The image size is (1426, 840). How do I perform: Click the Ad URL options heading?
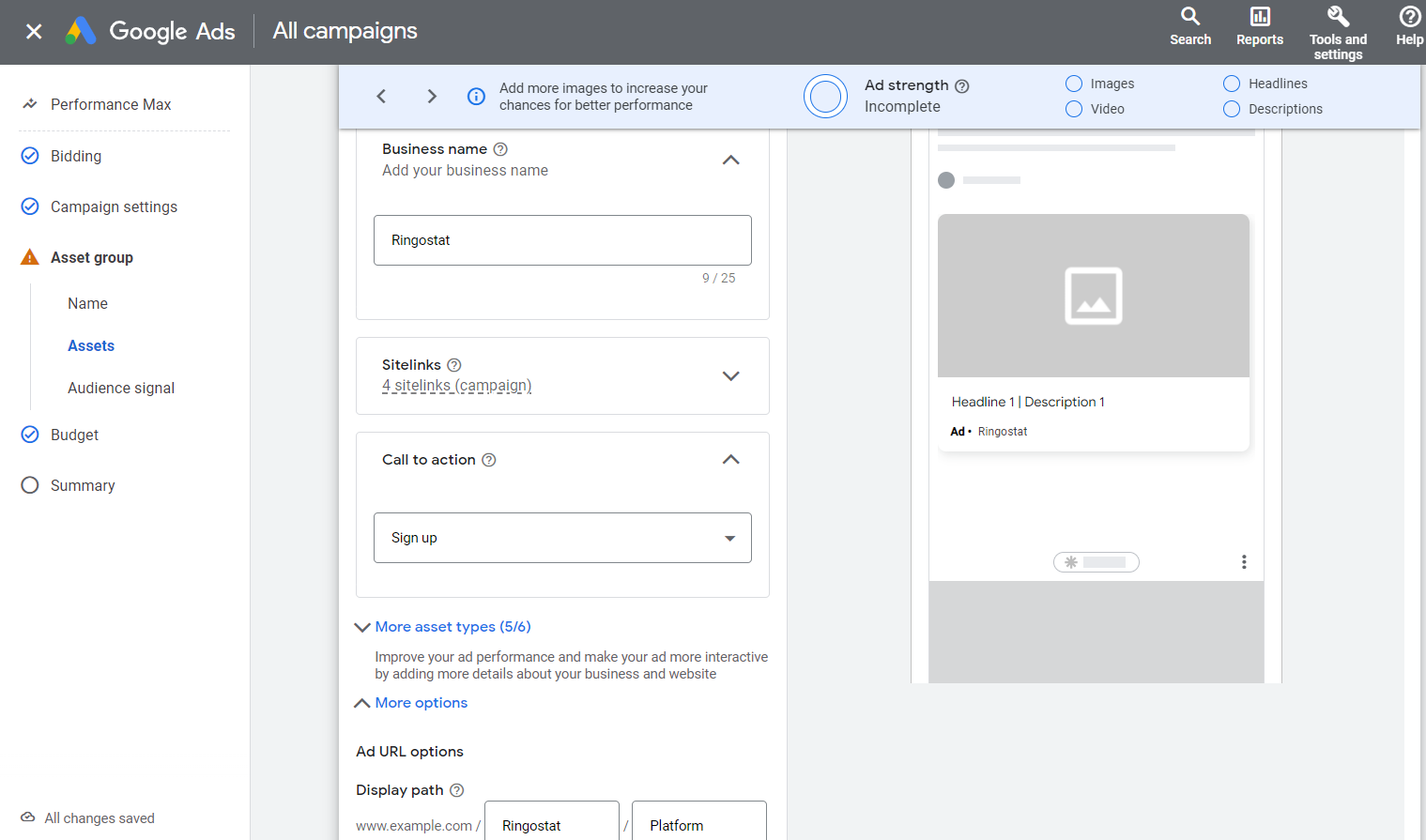click(409, 752)
